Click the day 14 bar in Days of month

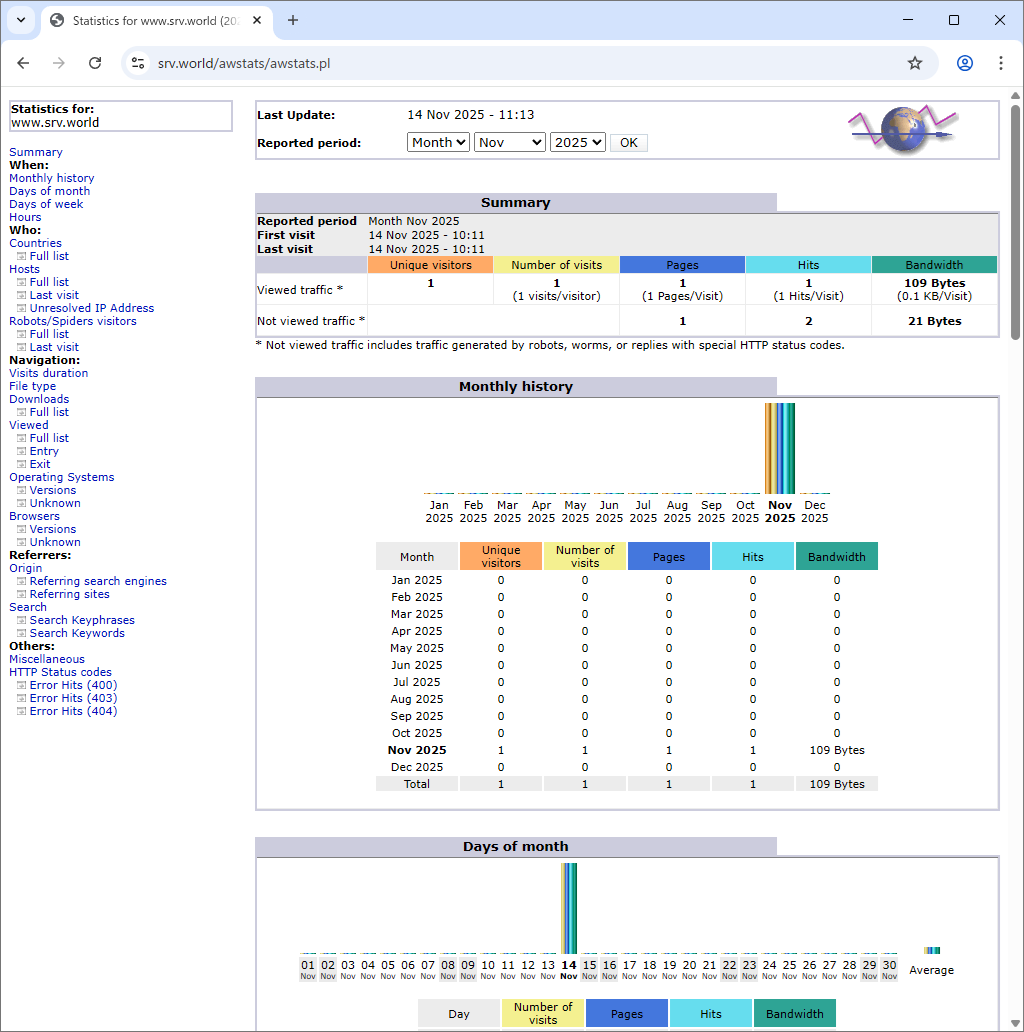point(569,908)
